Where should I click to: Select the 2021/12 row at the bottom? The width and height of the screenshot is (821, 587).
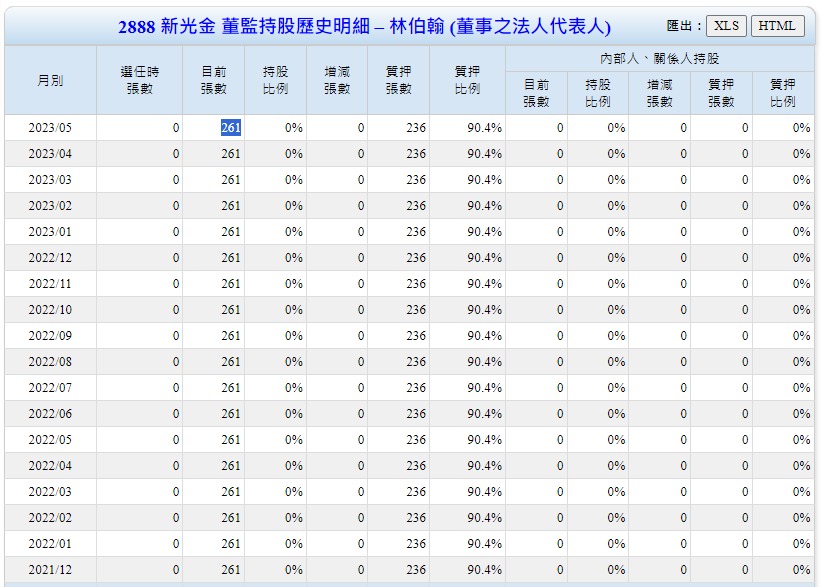coord(51,569)
